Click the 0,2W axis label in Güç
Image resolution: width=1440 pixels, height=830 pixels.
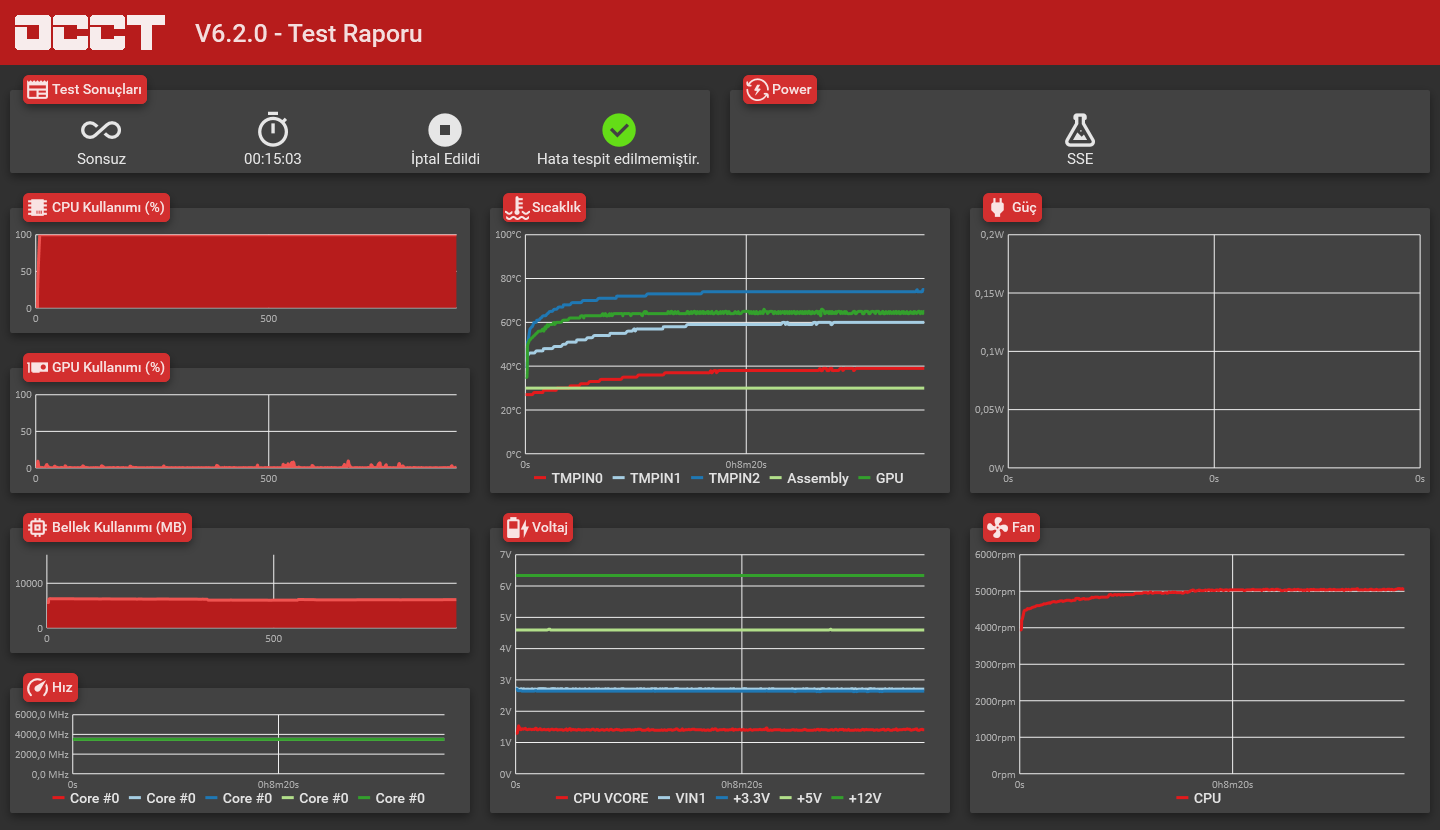click(992, 235)
